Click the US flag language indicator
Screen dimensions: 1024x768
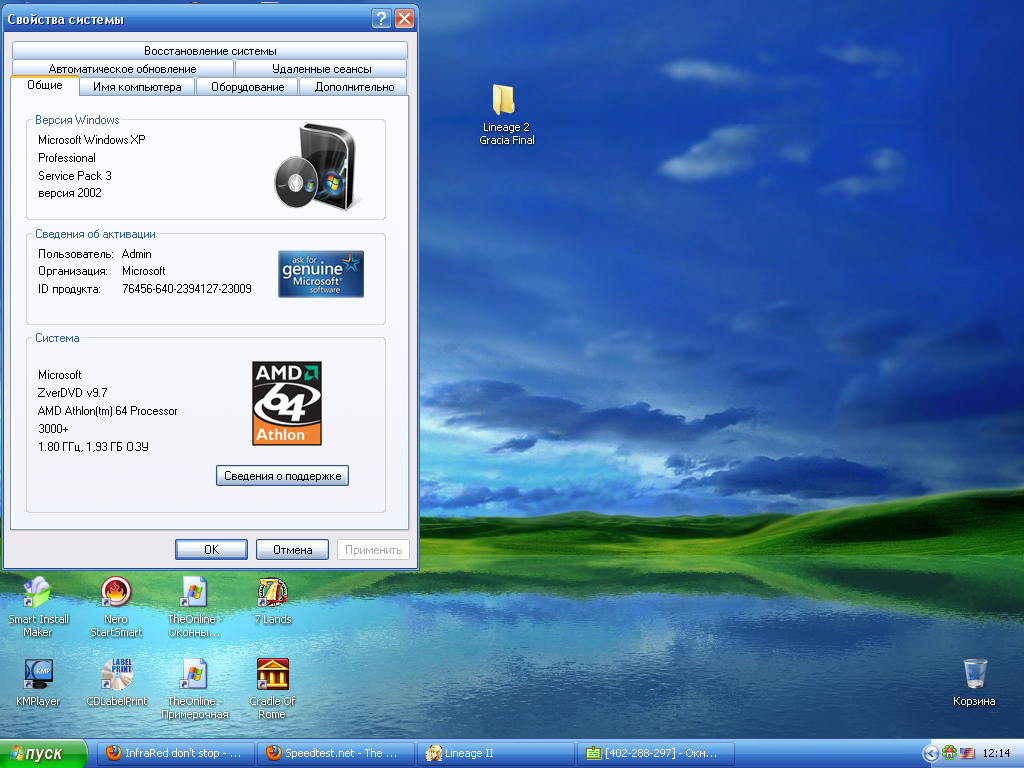967,753
